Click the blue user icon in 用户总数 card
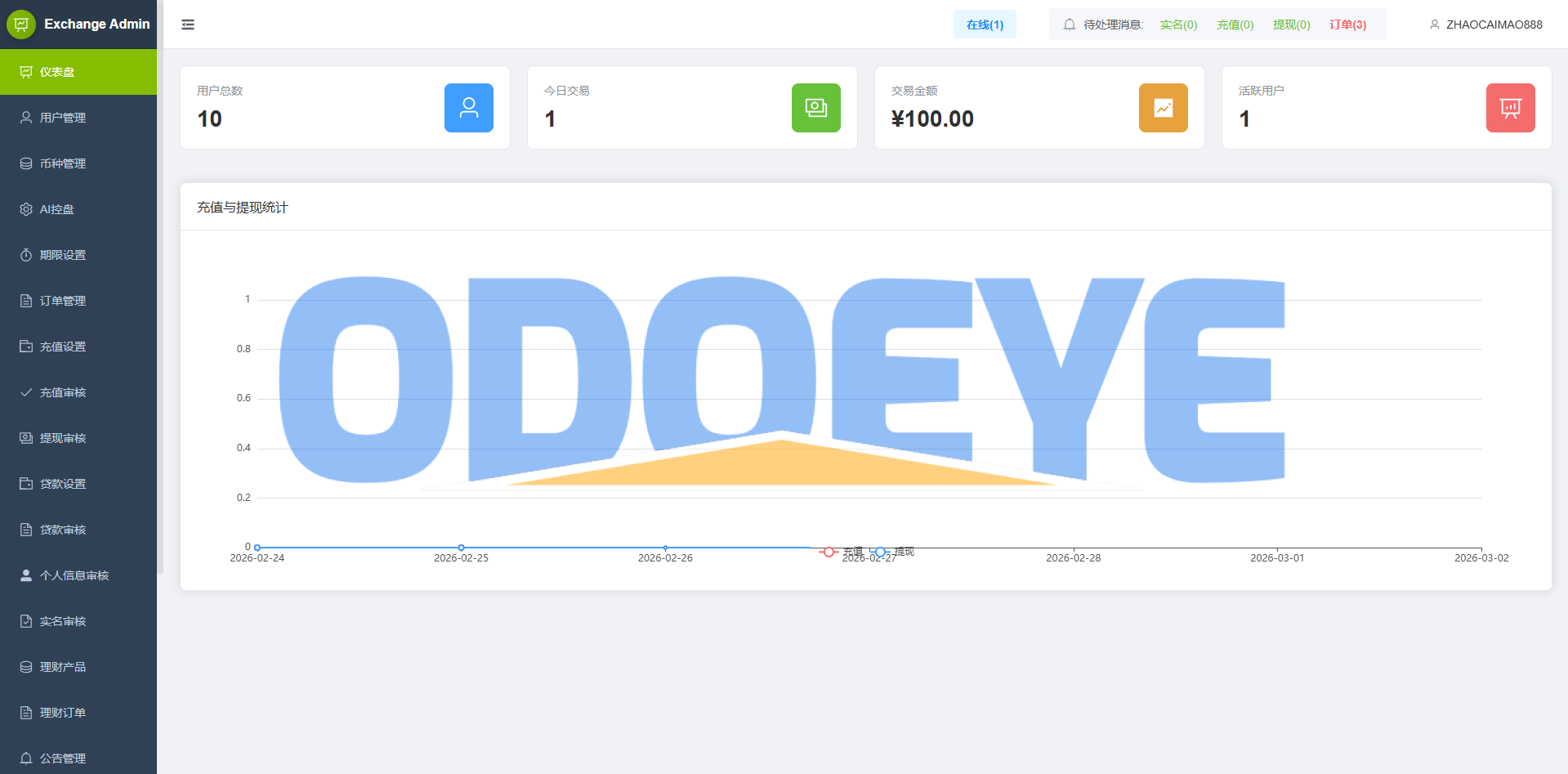 coord(468,108)
